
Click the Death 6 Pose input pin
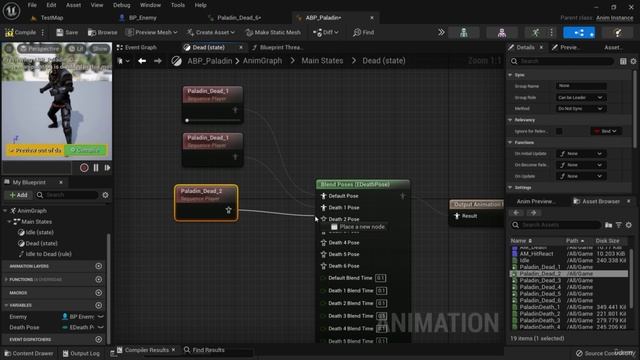pyautogui.click(x=324, y=266)
